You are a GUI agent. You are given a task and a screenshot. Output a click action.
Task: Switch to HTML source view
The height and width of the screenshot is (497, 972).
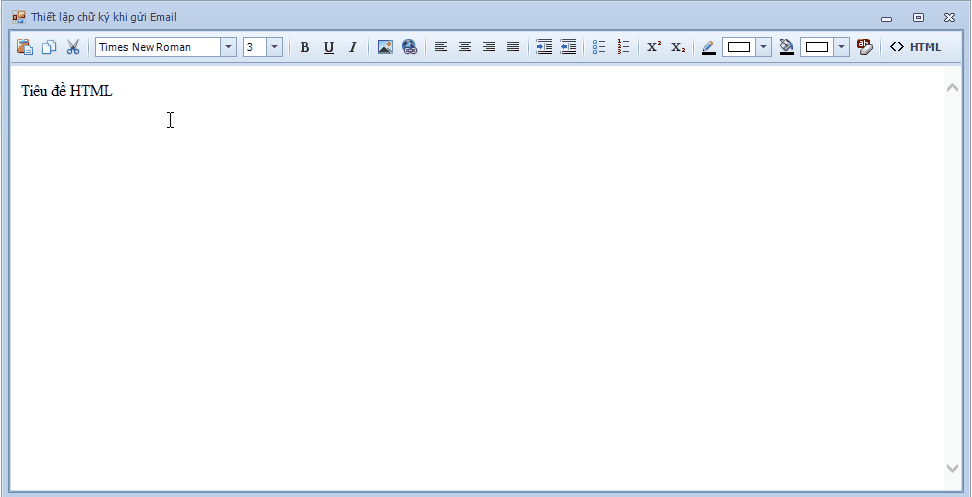pos(915,47)
